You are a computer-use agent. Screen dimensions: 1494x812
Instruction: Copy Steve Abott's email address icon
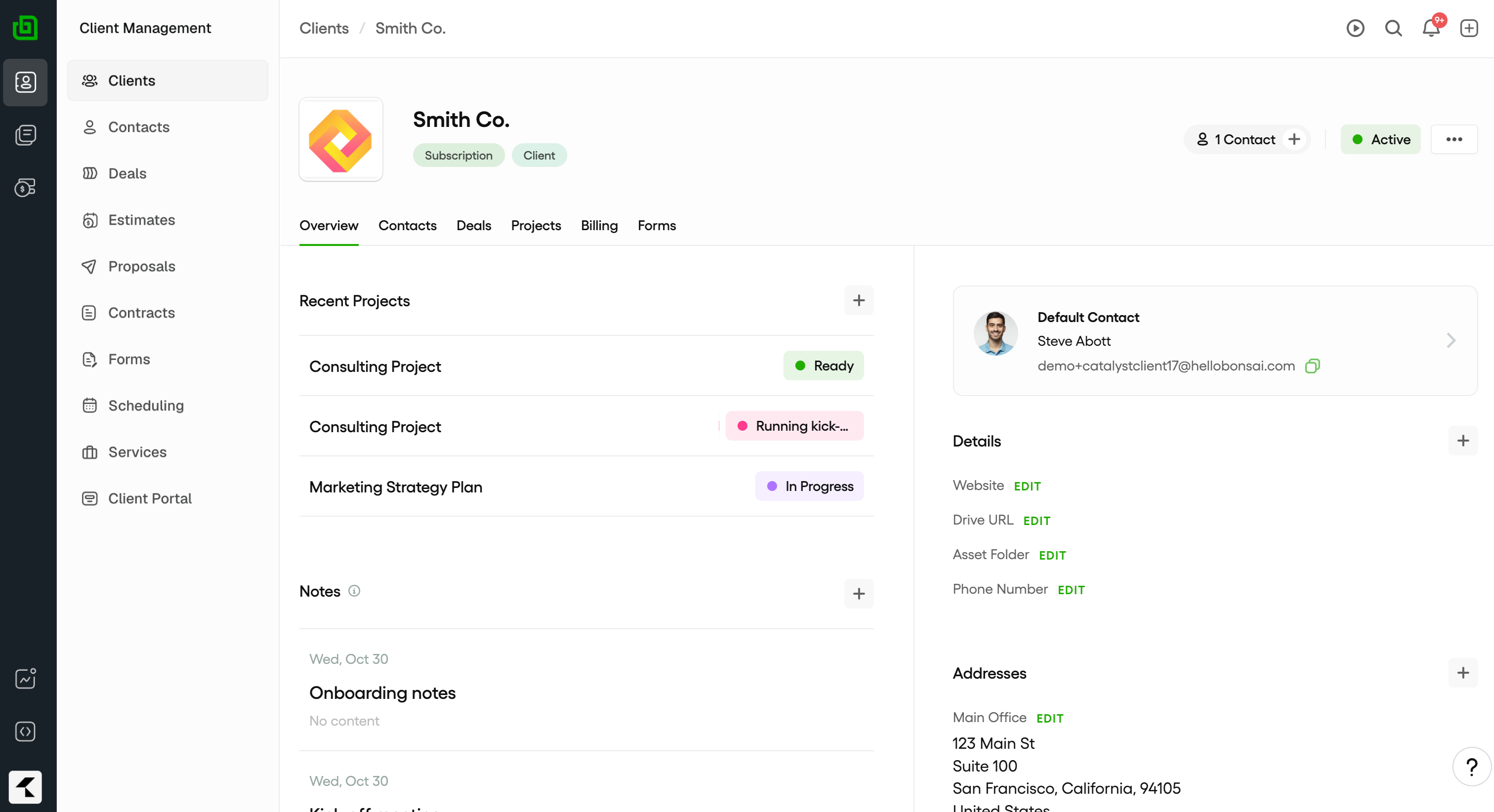(x=1313, y=366)
